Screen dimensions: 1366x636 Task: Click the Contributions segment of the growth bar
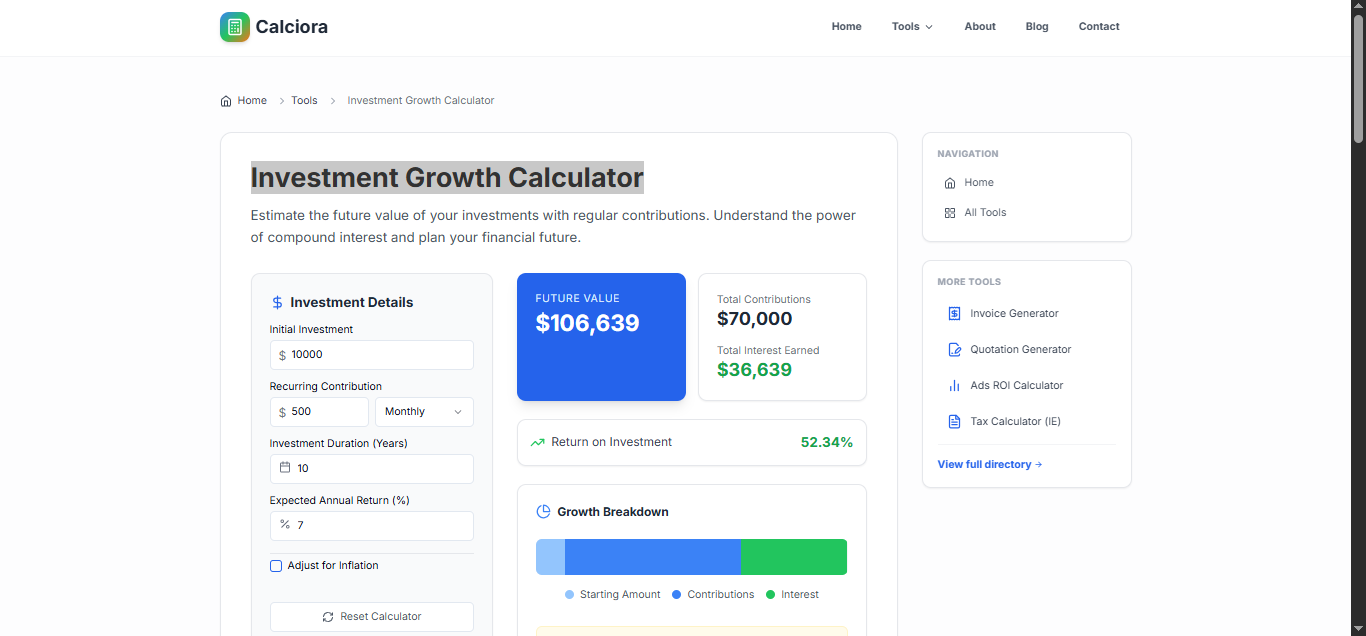click(x=652, y=557)
